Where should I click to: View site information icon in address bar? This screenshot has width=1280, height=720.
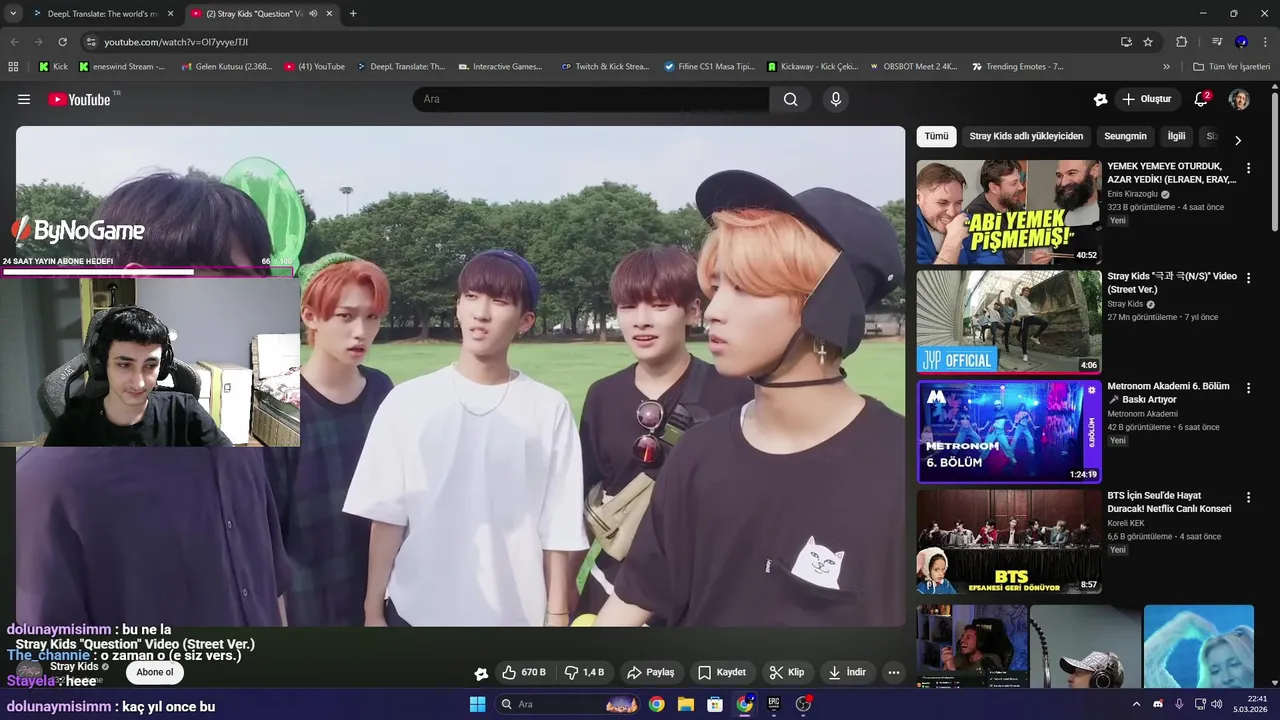(x=91, y=42)
